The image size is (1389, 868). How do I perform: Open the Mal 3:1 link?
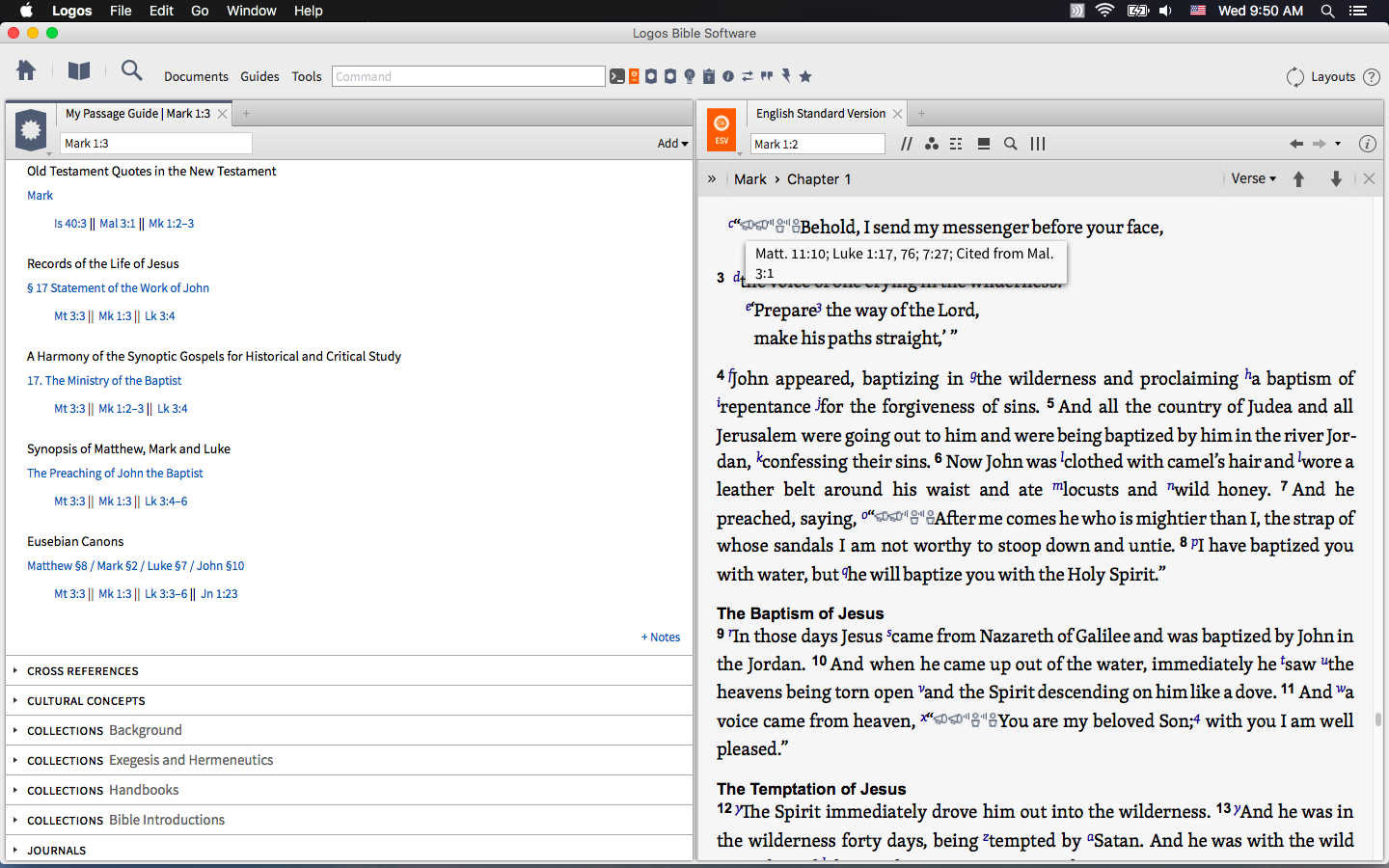(118, 223)
